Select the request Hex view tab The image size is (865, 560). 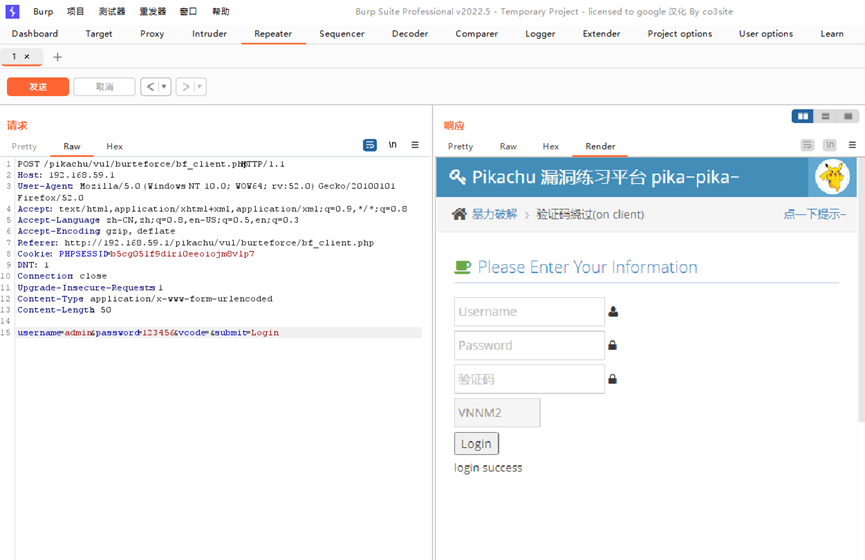point(114,146)
